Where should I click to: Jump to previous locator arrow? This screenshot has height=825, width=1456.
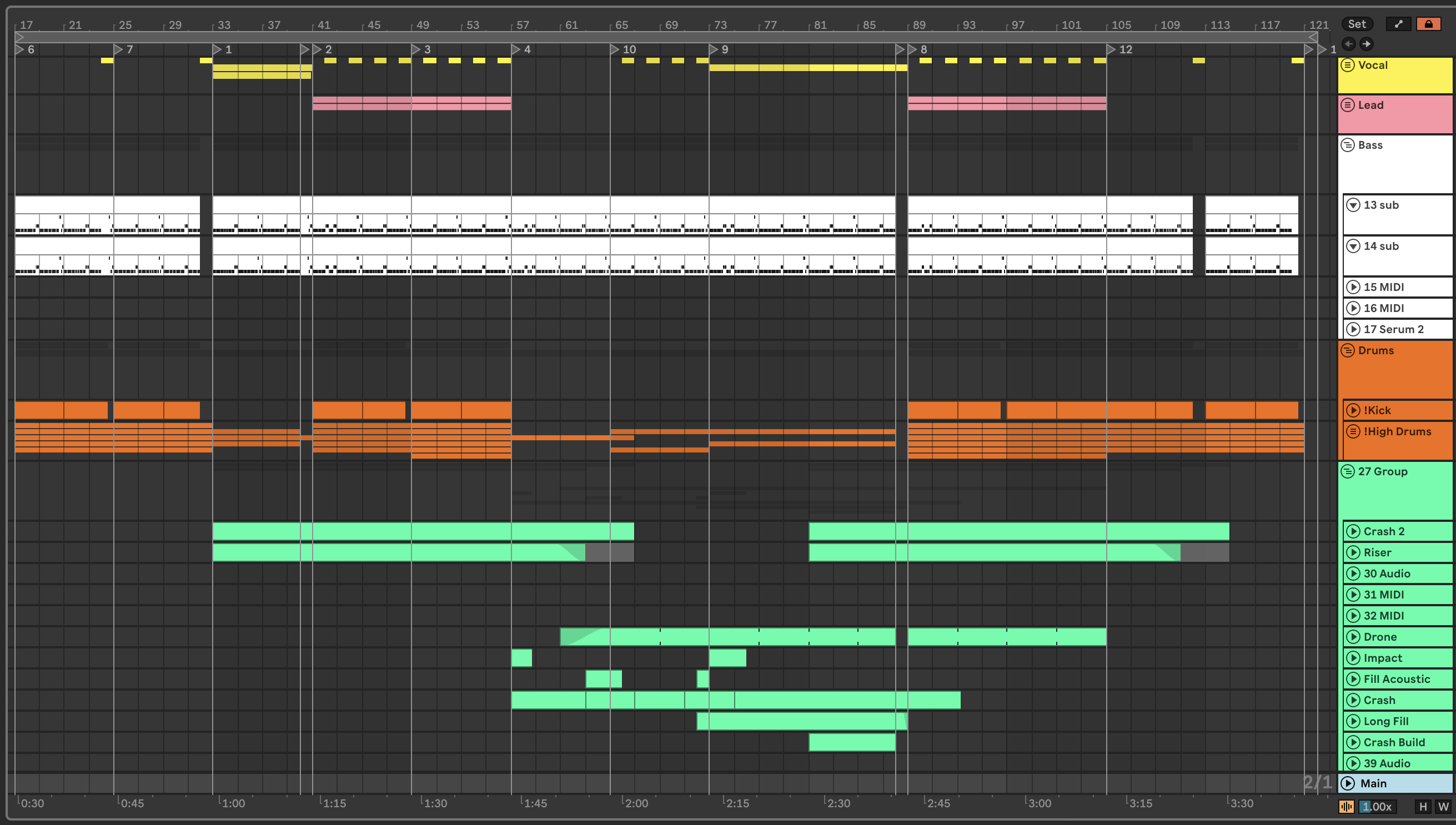[x=1348, y=44]
